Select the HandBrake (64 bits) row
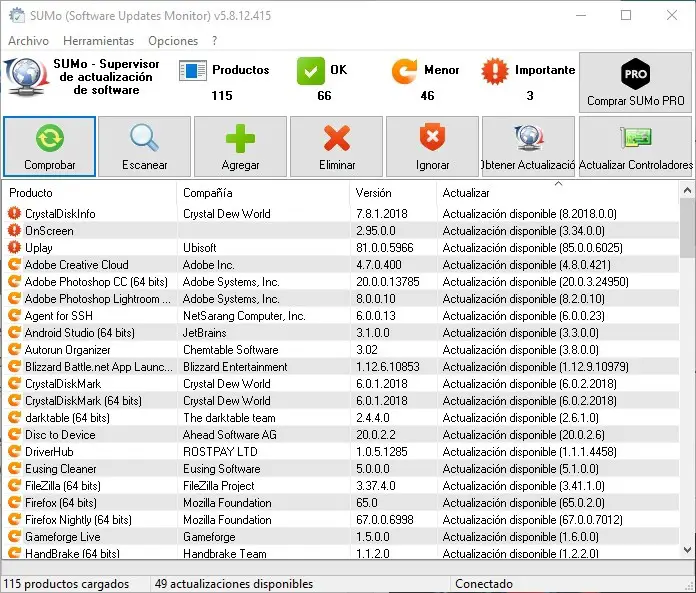The image size is (696, 593). (342, 553)
